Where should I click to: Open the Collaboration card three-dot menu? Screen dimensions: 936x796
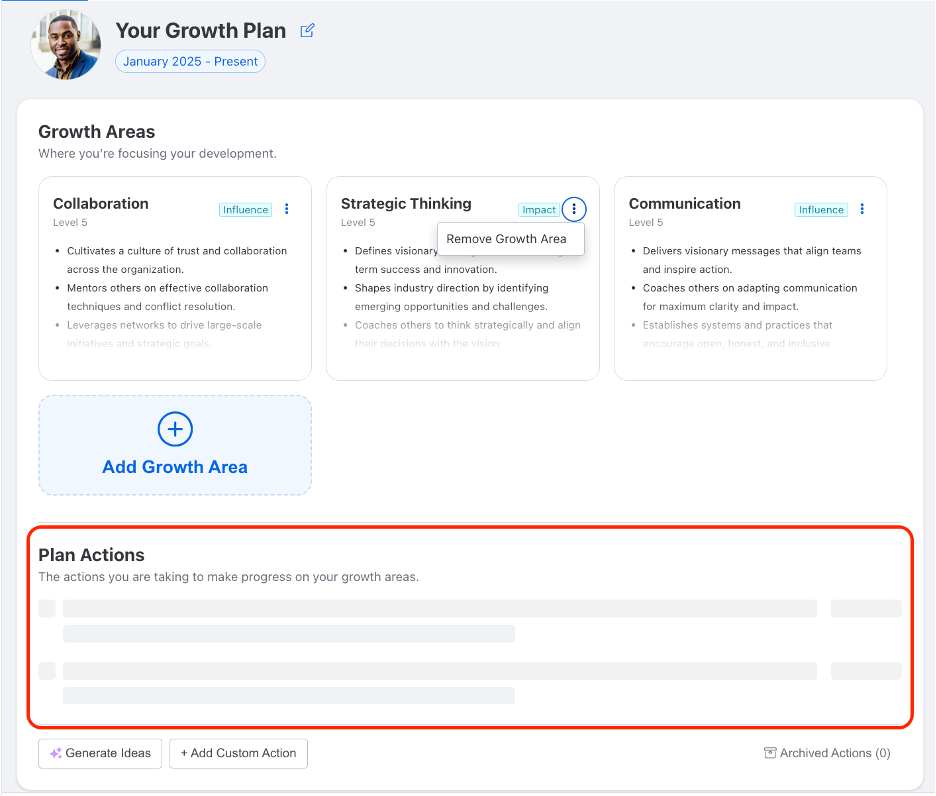point(287,209)
